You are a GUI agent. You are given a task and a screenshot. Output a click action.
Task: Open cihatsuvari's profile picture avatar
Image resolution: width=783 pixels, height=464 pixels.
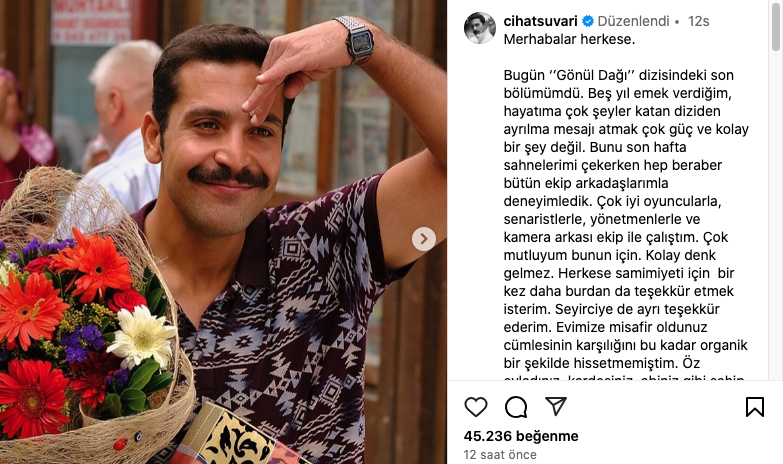pyautogui.click(x=480, y=28)
